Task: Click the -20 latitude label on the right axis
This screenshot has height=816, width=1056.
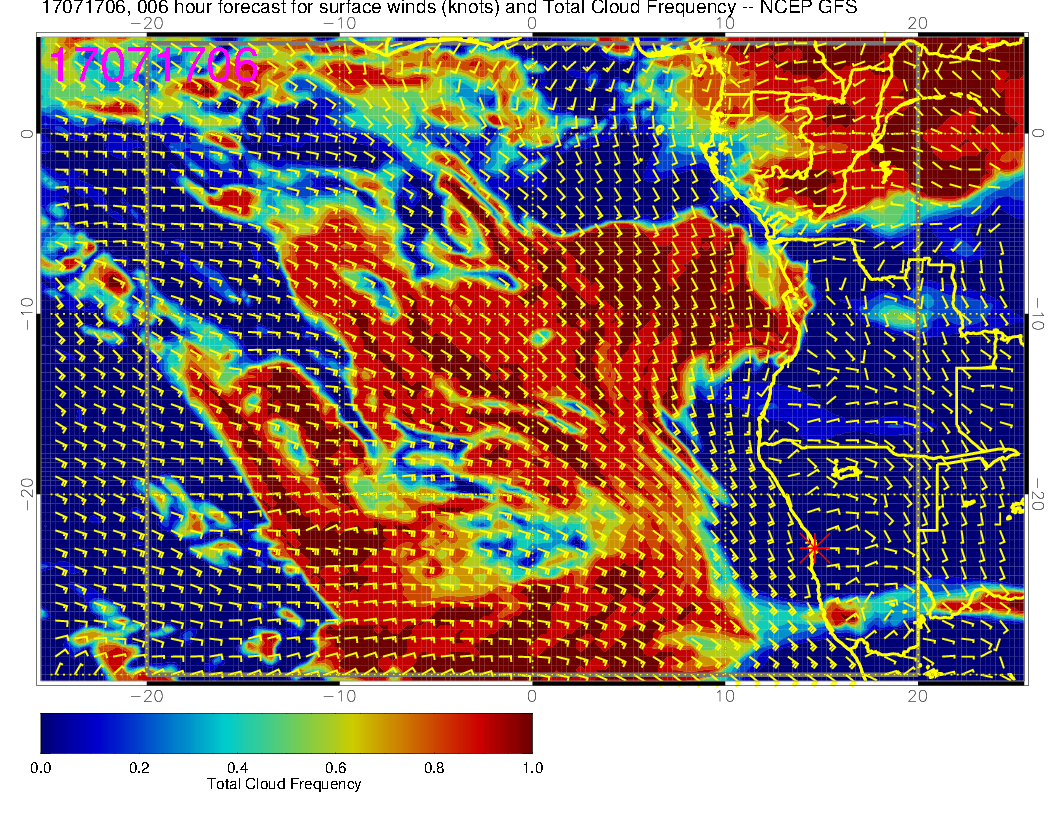Action: [1038, 494]
